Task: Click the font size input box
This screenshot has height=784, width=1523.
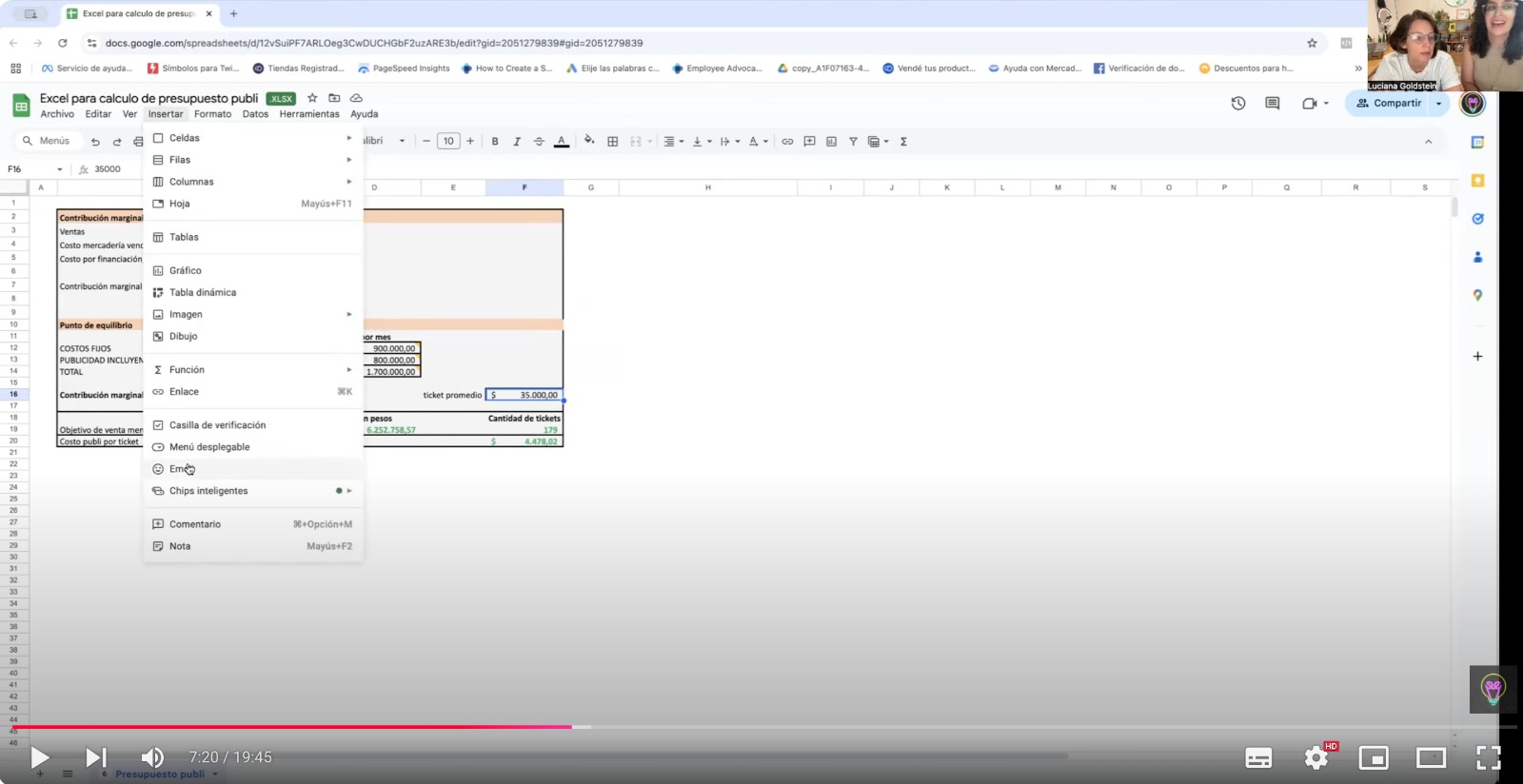Action: [448, 142]
